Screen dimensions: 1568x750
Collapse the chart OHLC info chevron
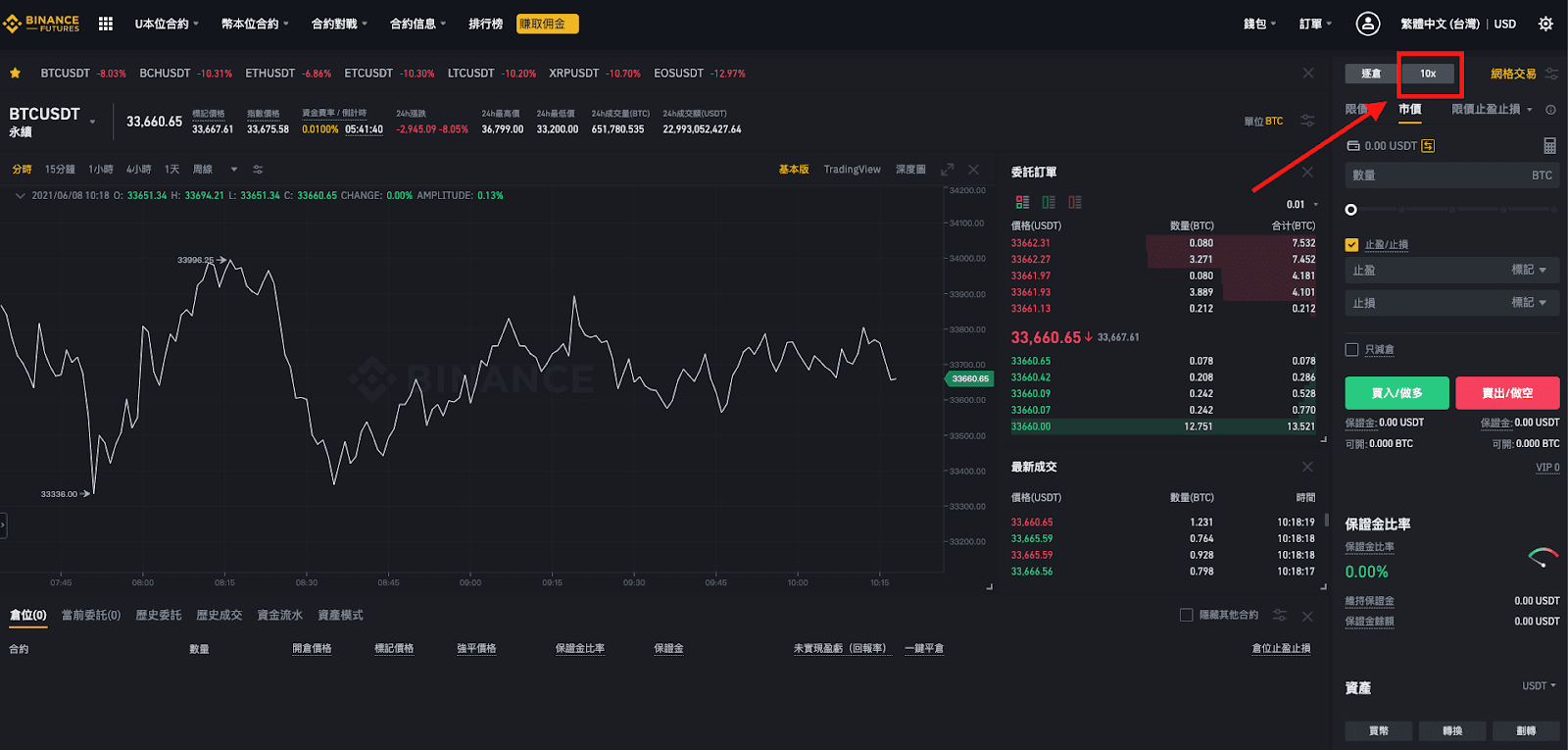(x=20, y=196)
